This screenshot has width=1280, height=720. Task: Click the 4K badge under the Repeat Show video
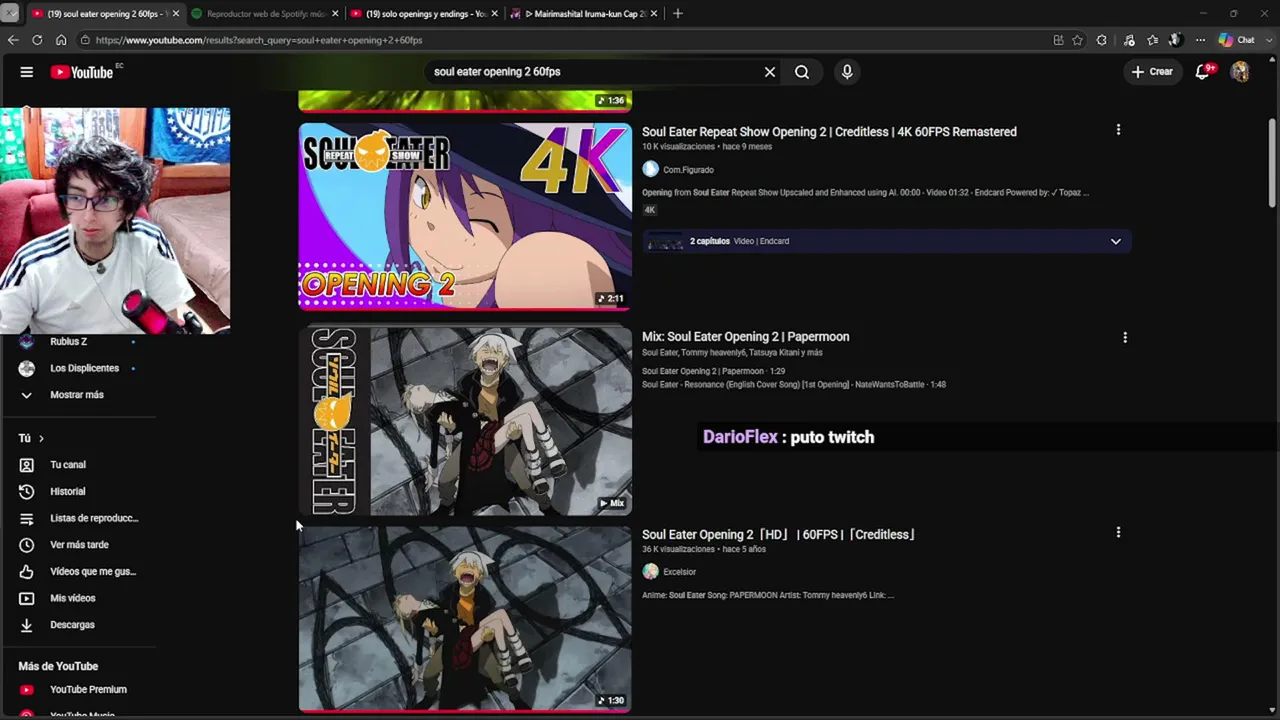pyautogui.click(x=650, y=210)
